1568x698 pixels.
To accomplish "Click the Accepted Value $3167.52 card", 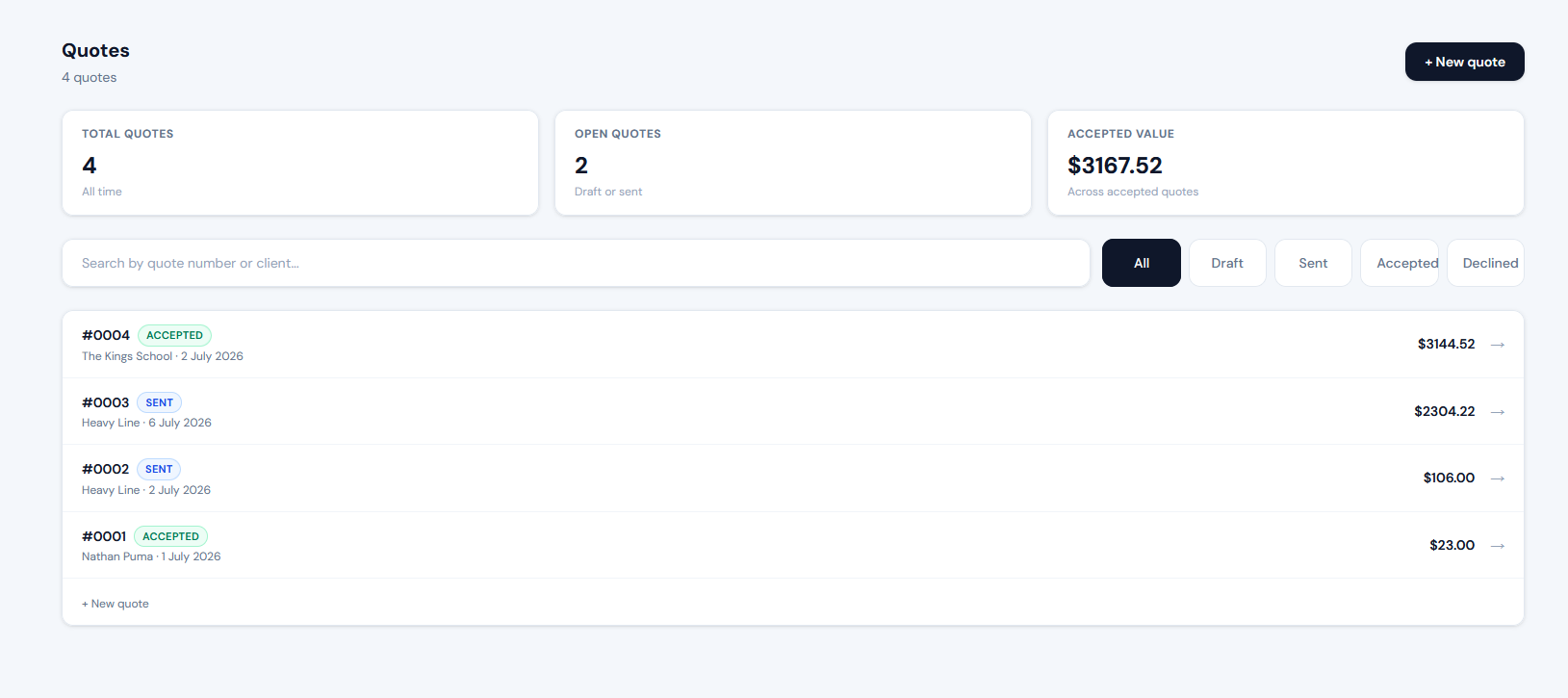I will [x=1286, y=163].
